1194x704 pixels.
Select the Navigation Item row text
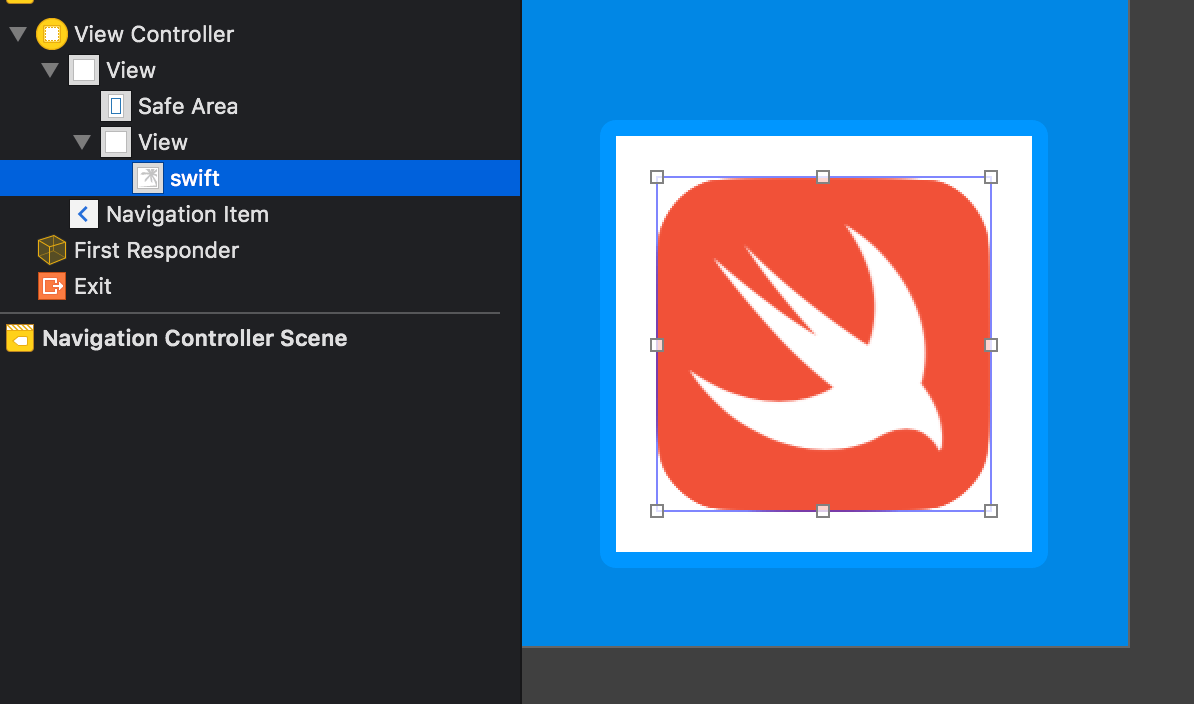(187, 214)
